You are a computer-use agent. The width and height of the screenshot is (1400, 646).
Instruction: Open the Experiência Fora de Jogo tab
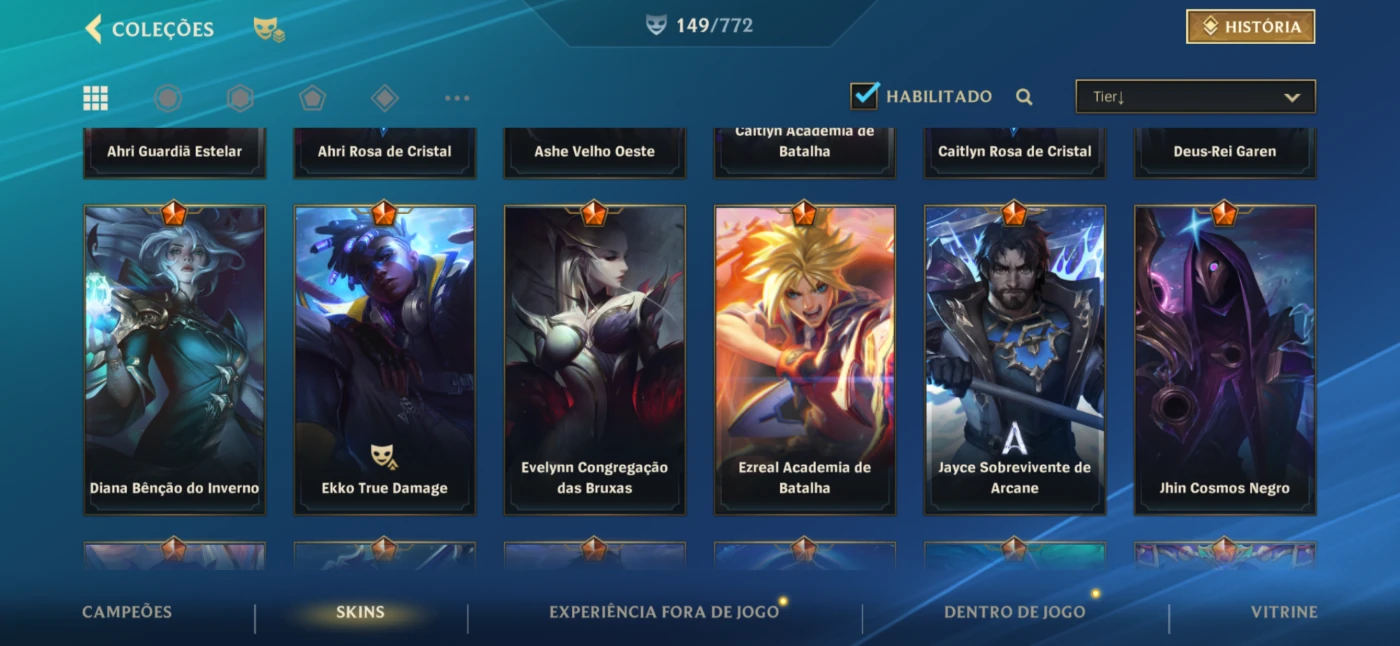pyautogui.click(x=664, y=612)
